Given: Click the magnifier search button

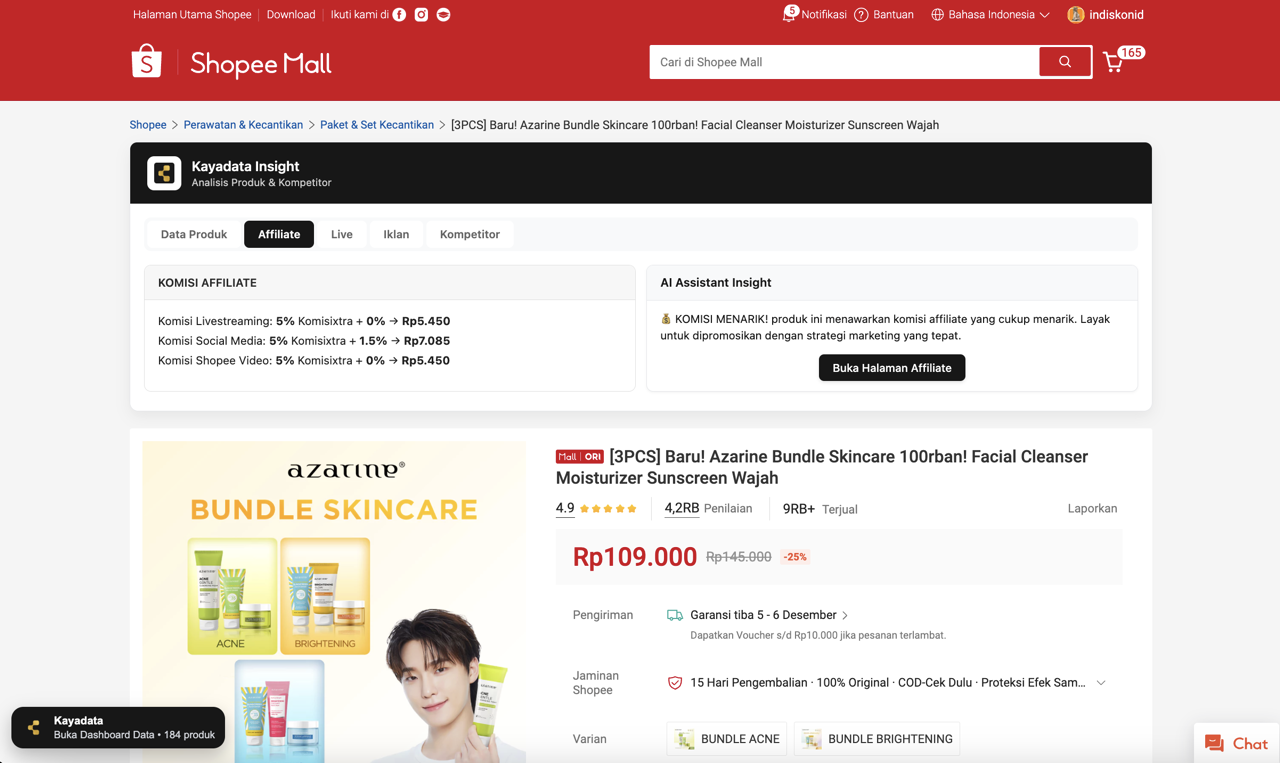Looking at the screenshot, I should click(1065, 62).
